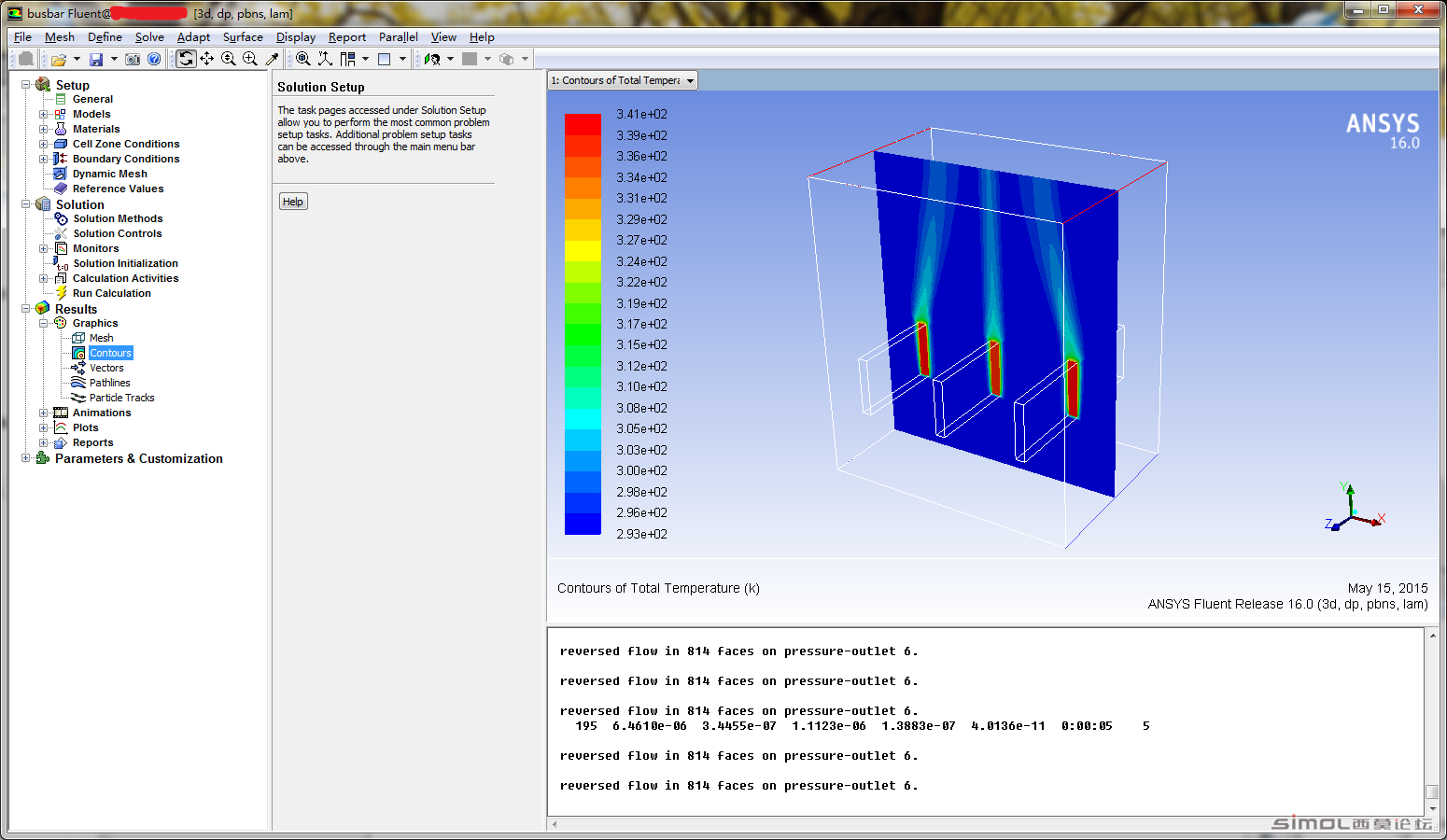Select the Particle Tracks tree item
The height and width of the screenshot is (840, 1447).
coord(122,398)
